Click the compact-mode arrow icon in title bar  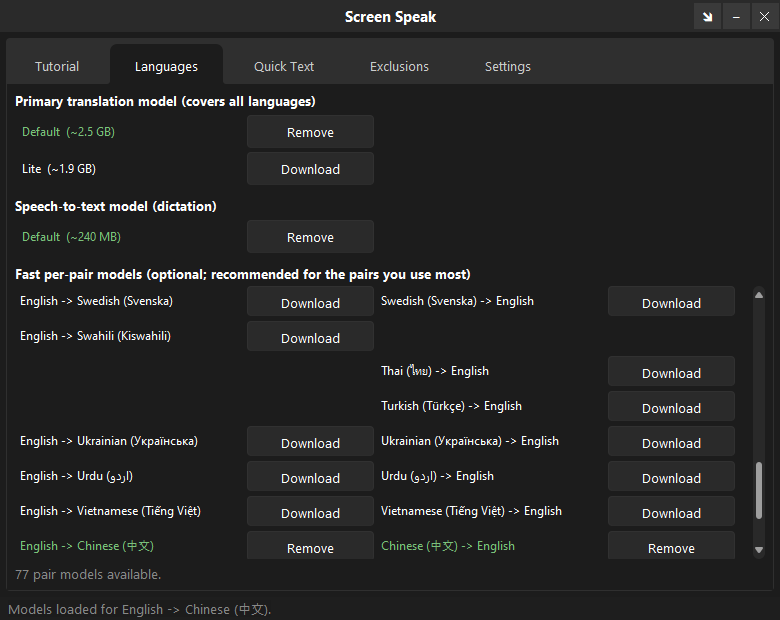[x=707, y=17]
